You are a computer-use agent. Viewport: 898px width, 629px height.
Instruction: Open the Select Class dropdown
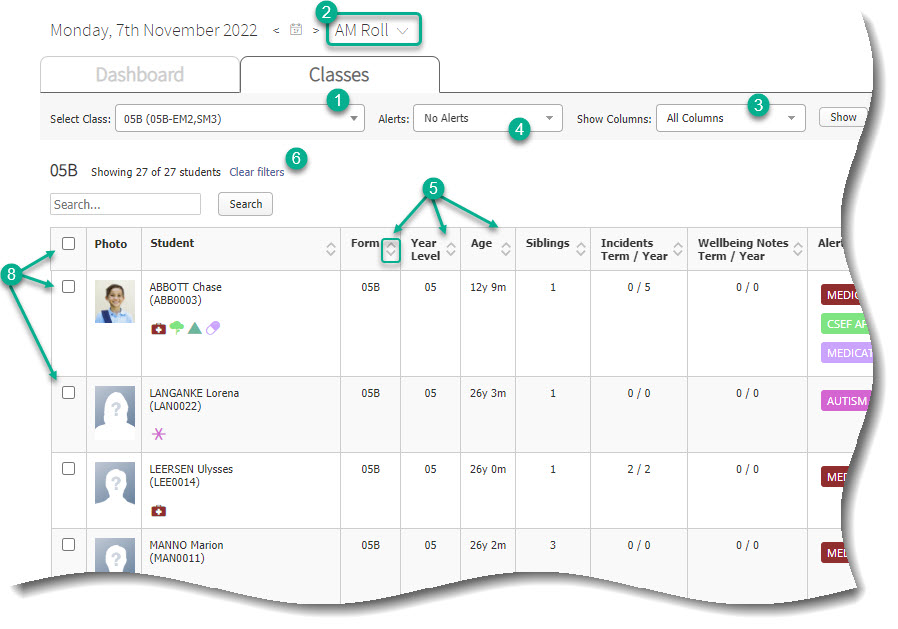click(x=239, y=119)
